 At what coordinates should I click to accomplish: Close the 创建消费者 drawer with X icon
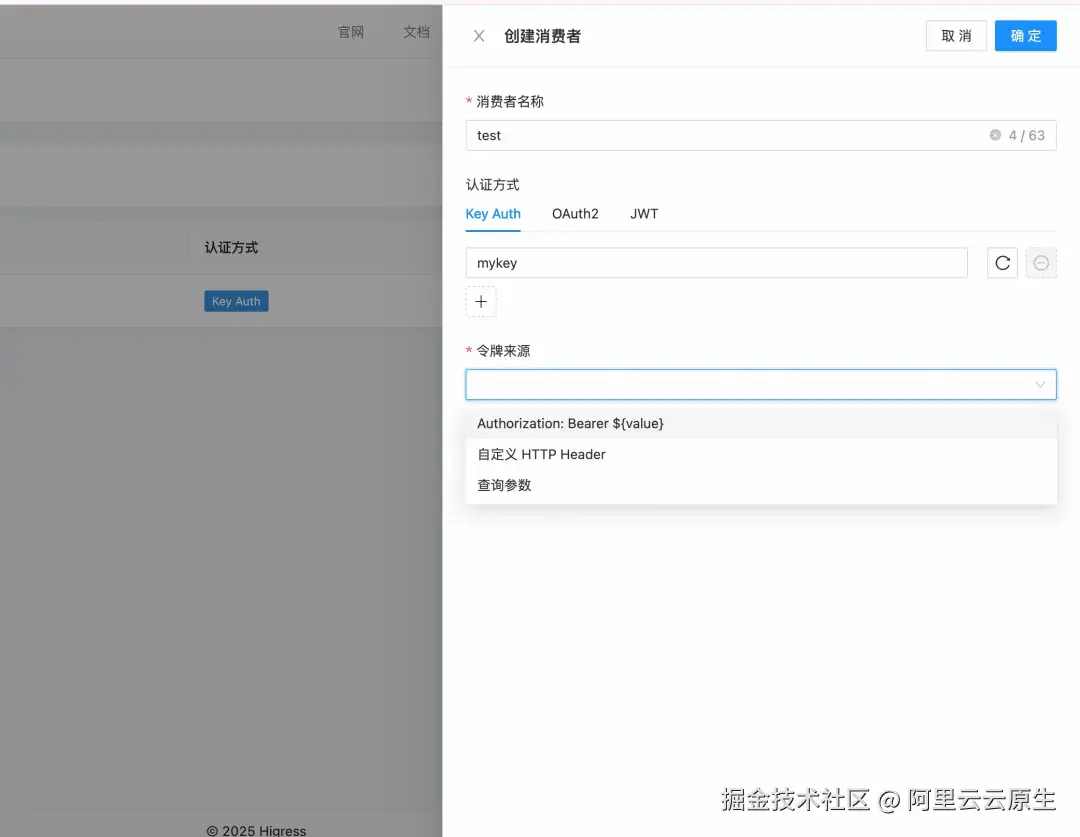478,35
